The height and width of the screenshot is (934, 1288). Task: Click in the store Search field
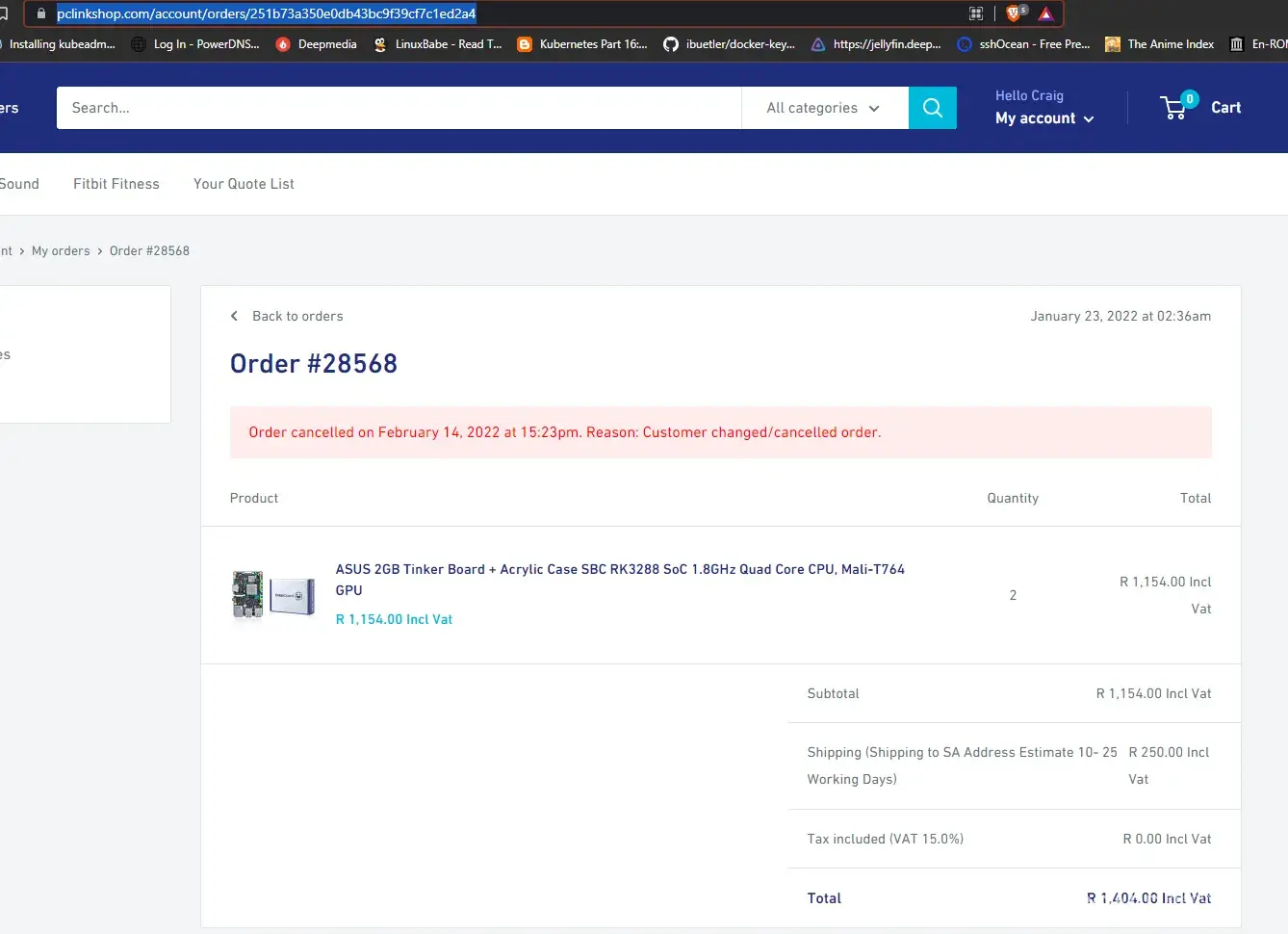coord(399,108)
